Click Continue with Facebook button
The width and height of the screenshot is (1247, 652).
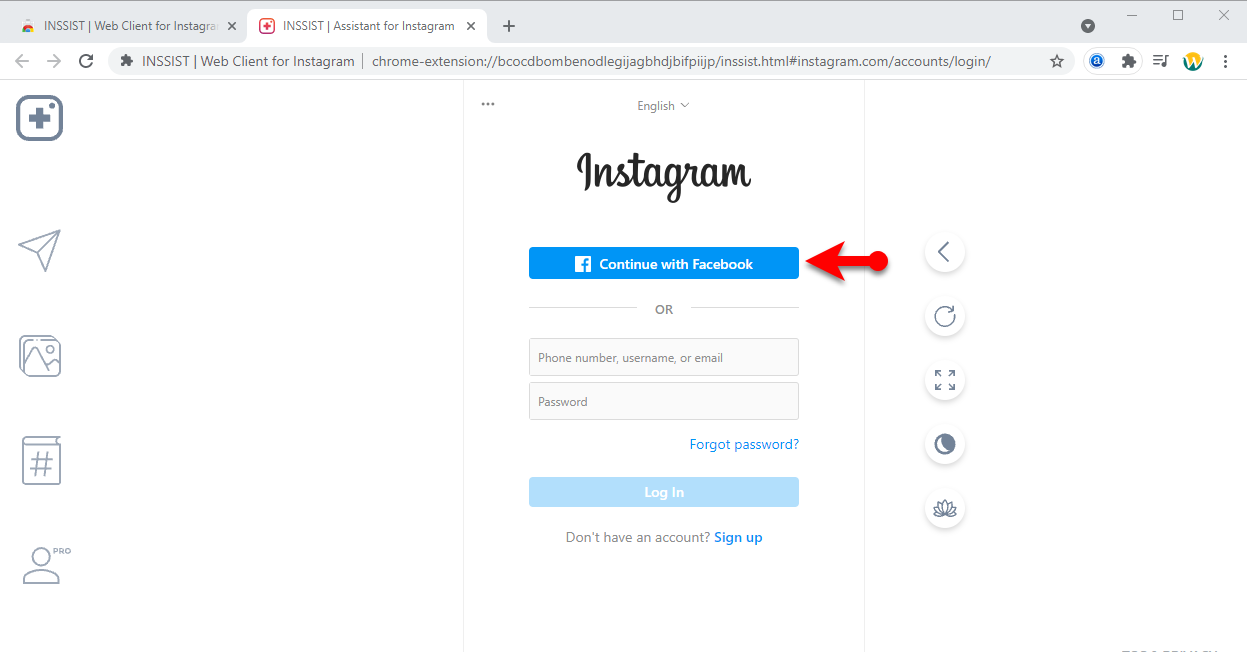[664, 264]
